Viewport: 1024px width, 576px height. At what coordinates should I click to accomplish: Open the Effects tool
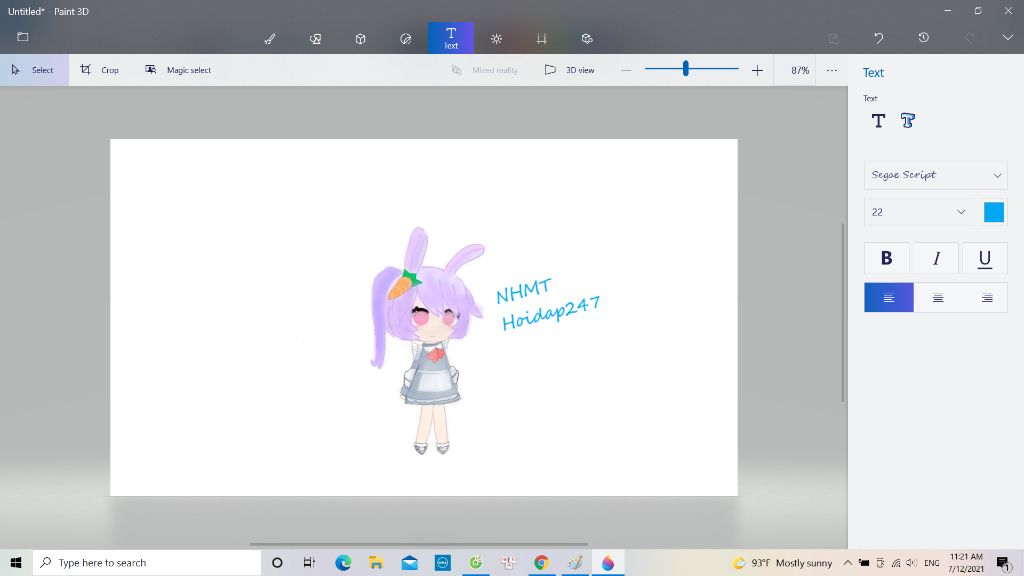click(496, 39)
